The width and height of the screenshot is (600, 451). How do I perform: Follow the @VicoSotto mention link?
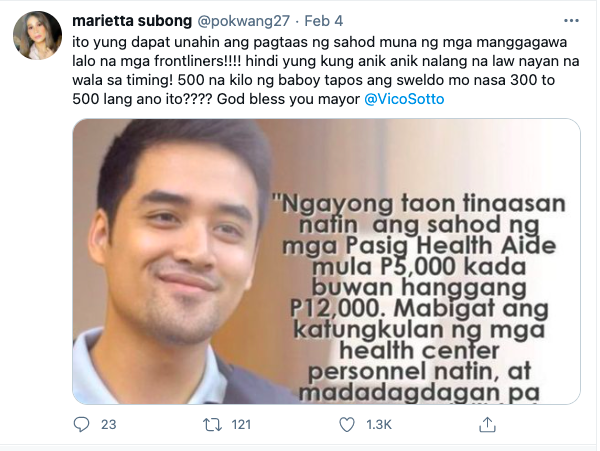coord(404,99)
